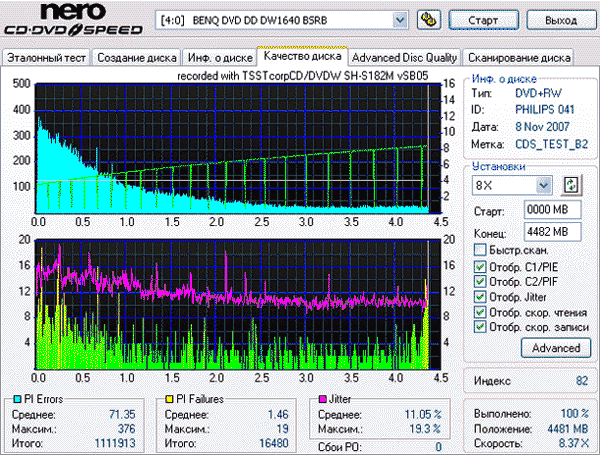Open the Advanced Disc Quality tab
The width and height of the screenshot is (600, 455).
[404, 58]
